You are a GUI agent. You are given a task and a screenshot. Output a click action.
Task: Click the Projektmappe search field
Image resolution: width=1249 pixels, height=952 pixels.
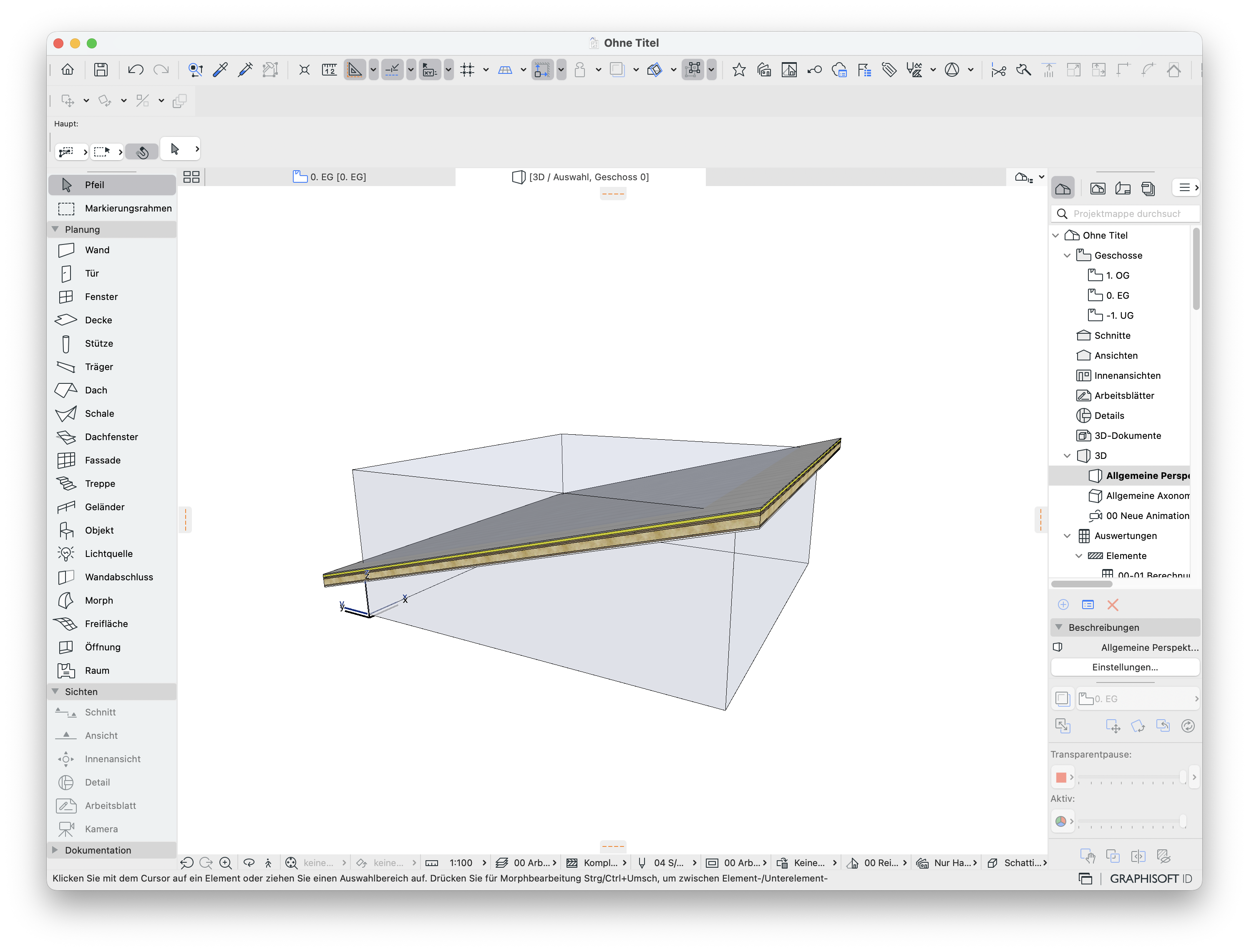(1126, 214)
